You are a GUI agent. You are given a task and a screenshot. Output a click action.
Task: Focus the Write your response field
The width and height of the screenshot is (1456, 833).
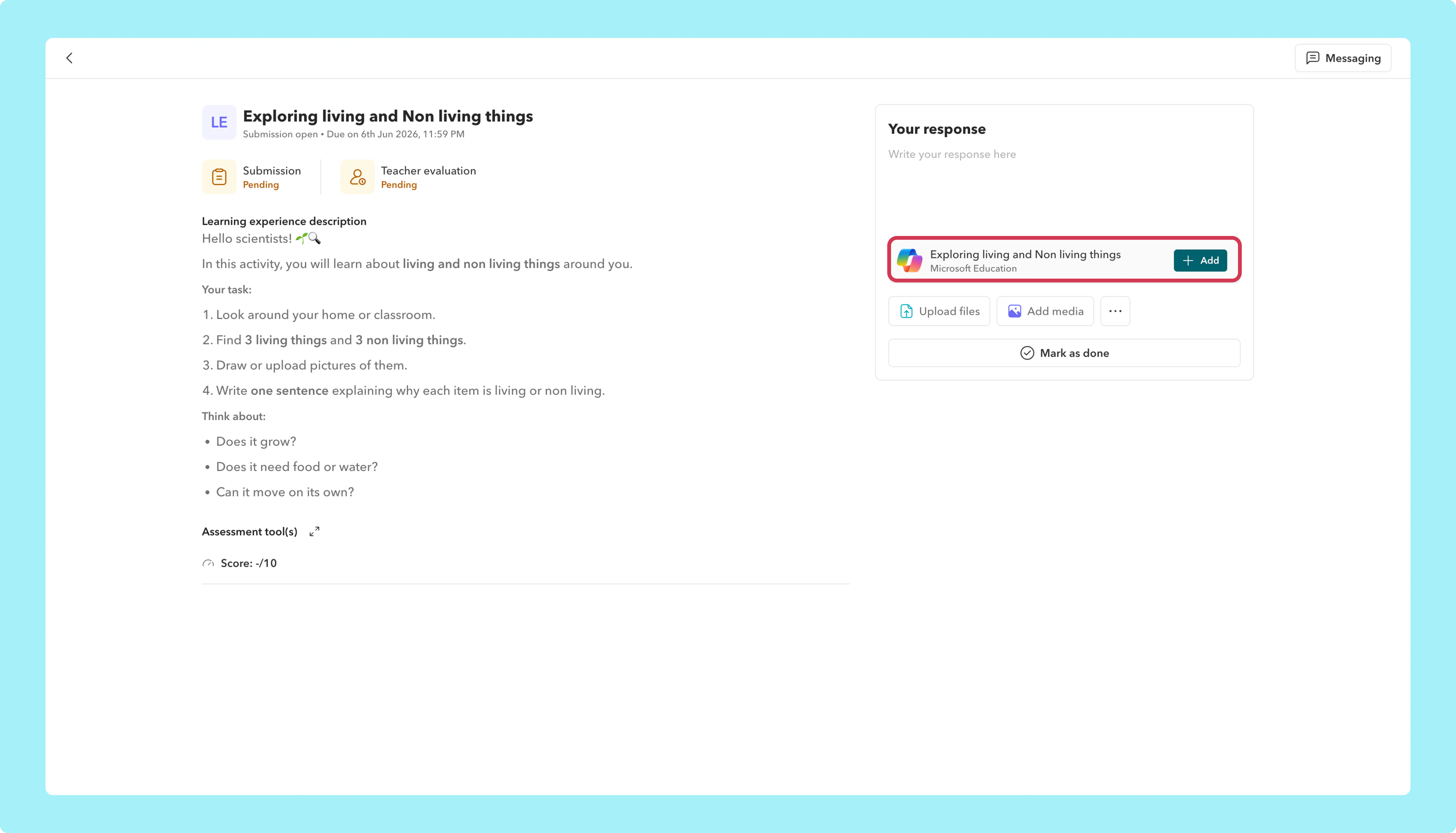[1064, 186]
